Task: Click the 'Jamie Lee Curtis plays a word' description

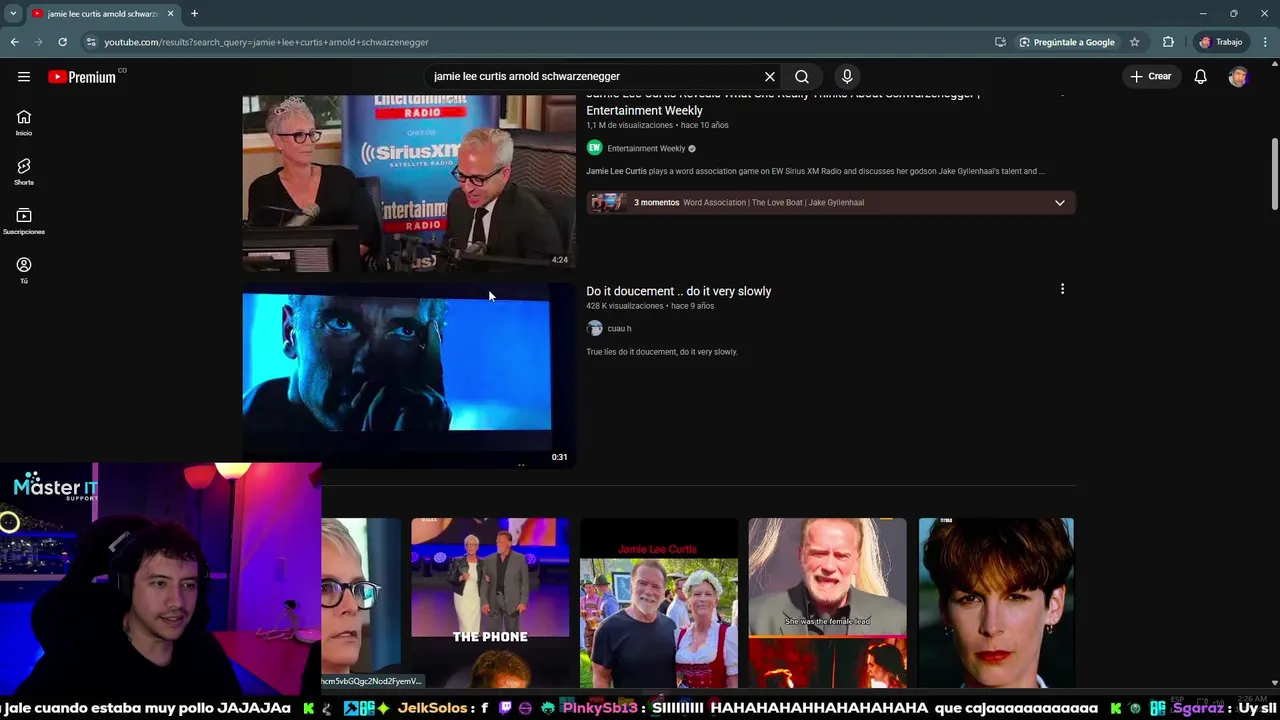Action: coord(815,171)
